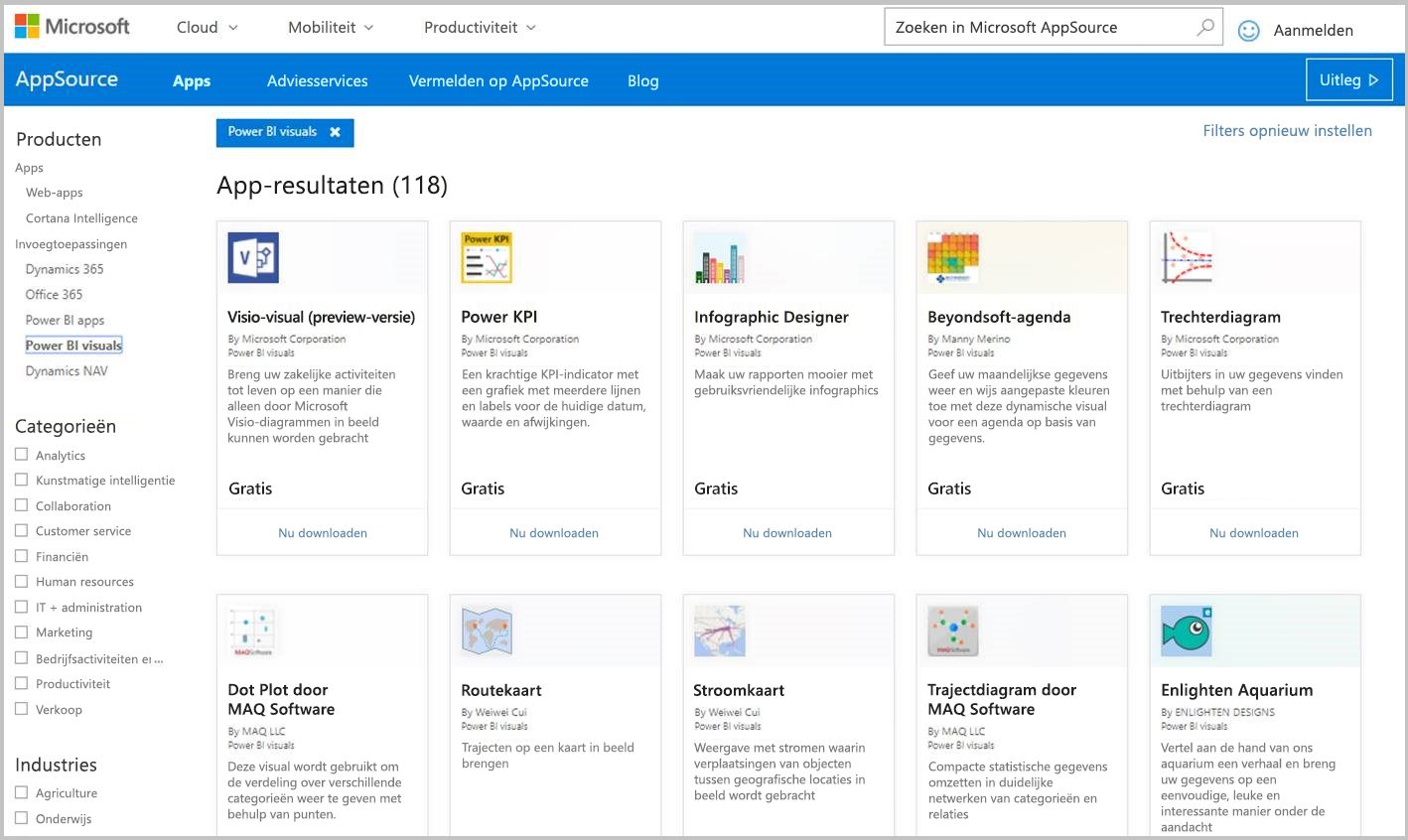Enable the Analytics category checkbox

pyautogui.click(x=20, y=455)
